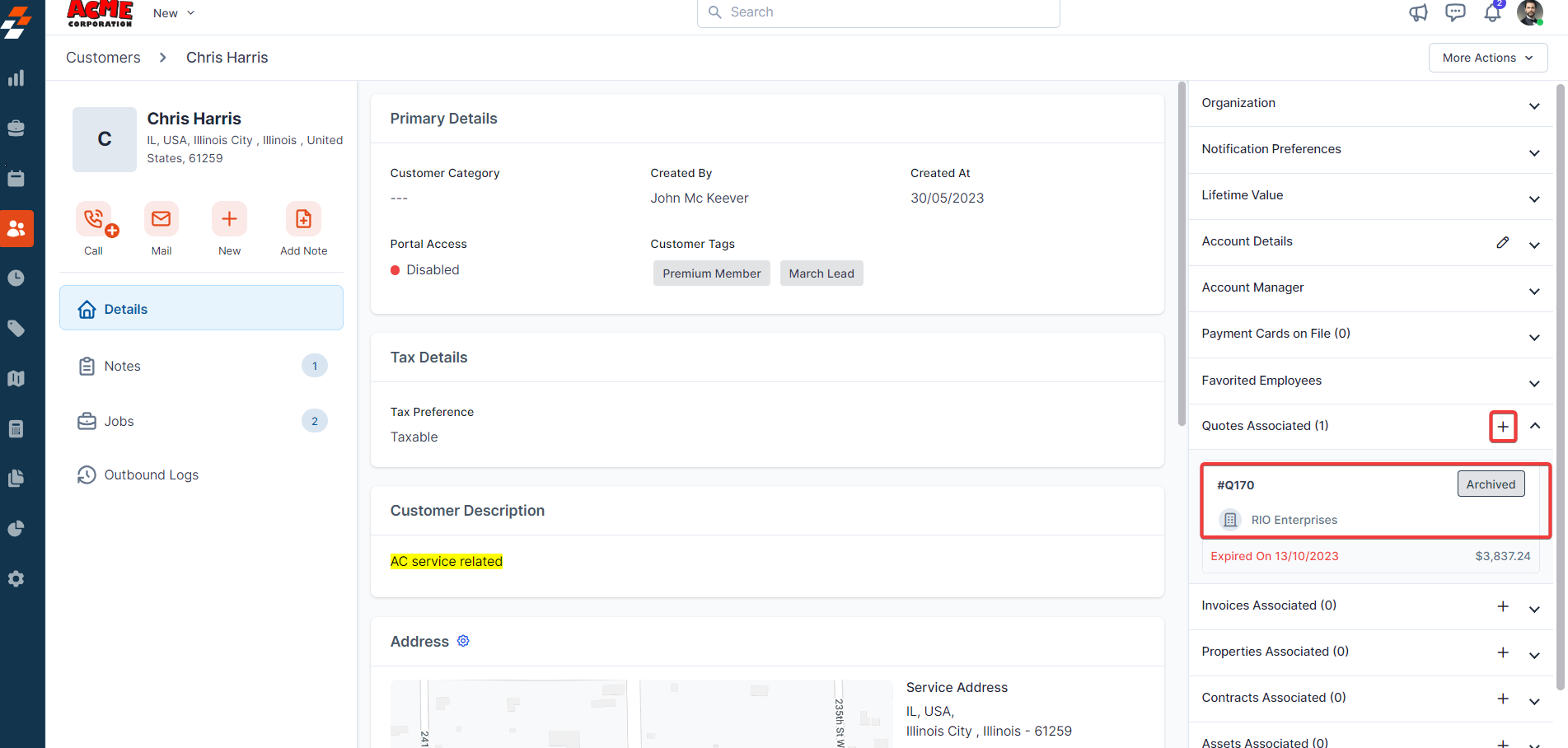This screenshot has height=748, width=1568.
Task: Open the pie chart reports sidebar icon
Action: (x=16, y=529)
